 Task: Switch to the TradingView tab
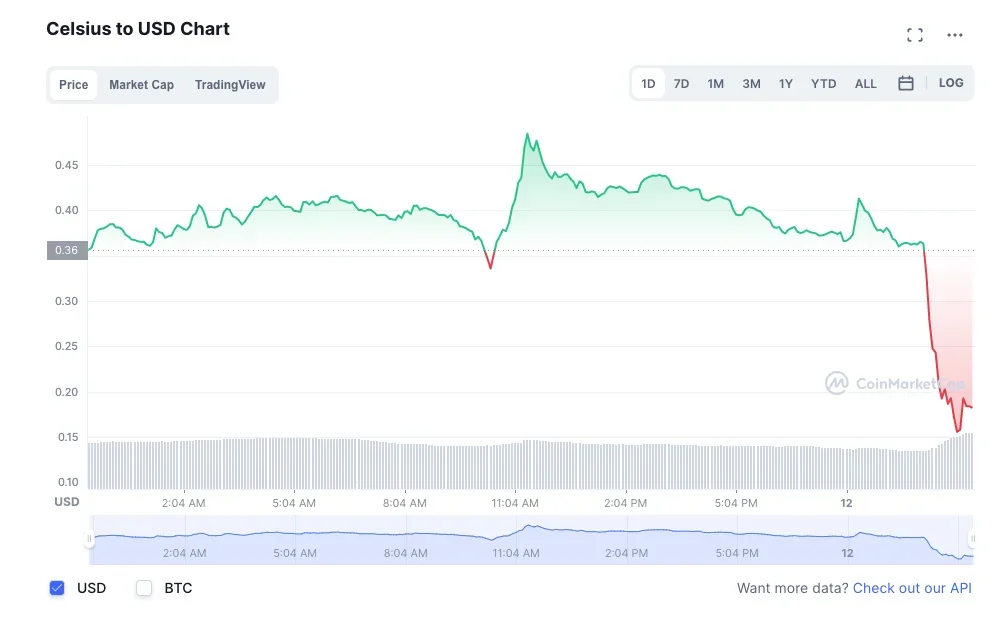[x=230, y=85]
